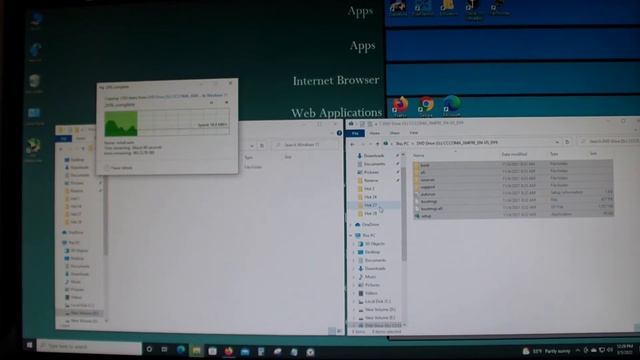Refresh the DVD Drive folder view

point(567,142)
